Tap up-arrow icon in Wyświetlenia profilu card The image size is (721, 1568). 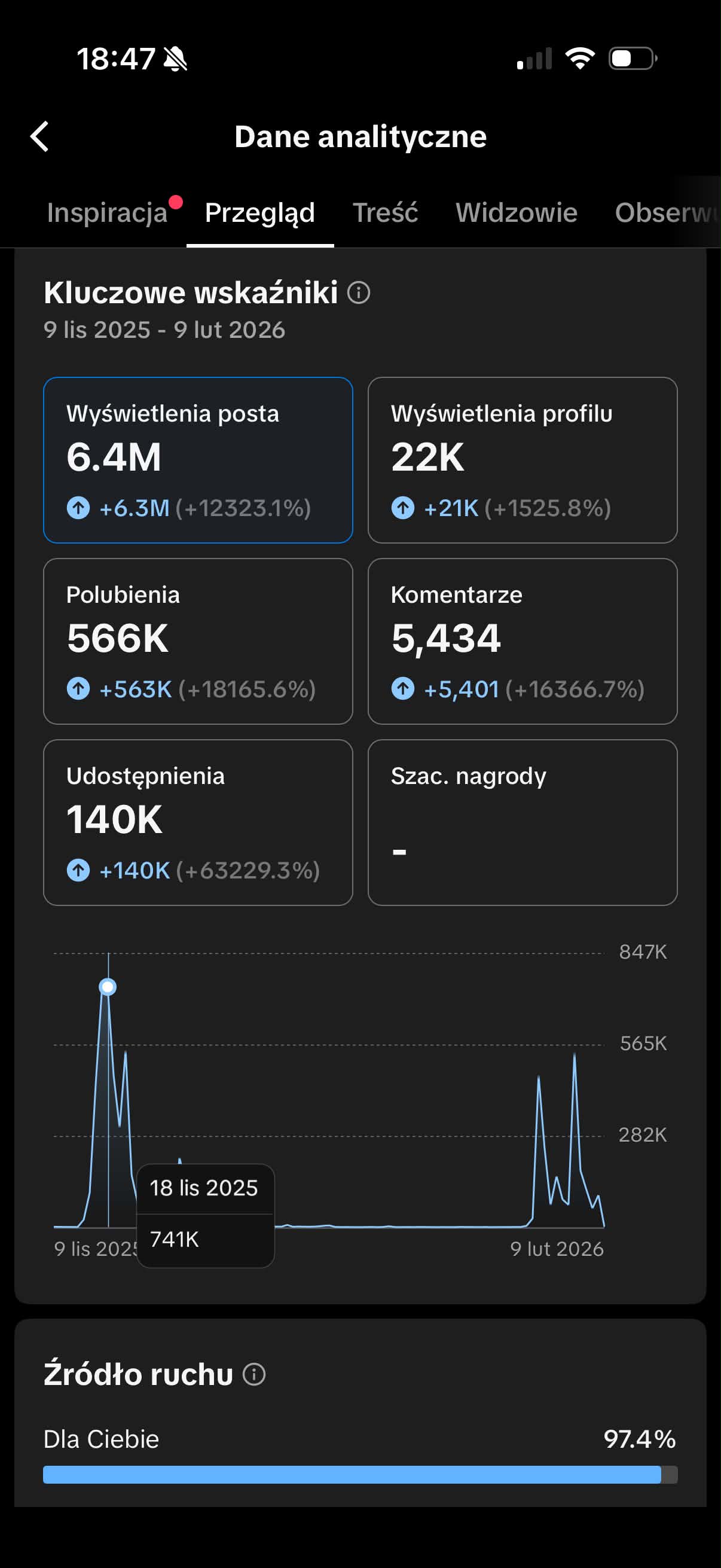point(403,508)
